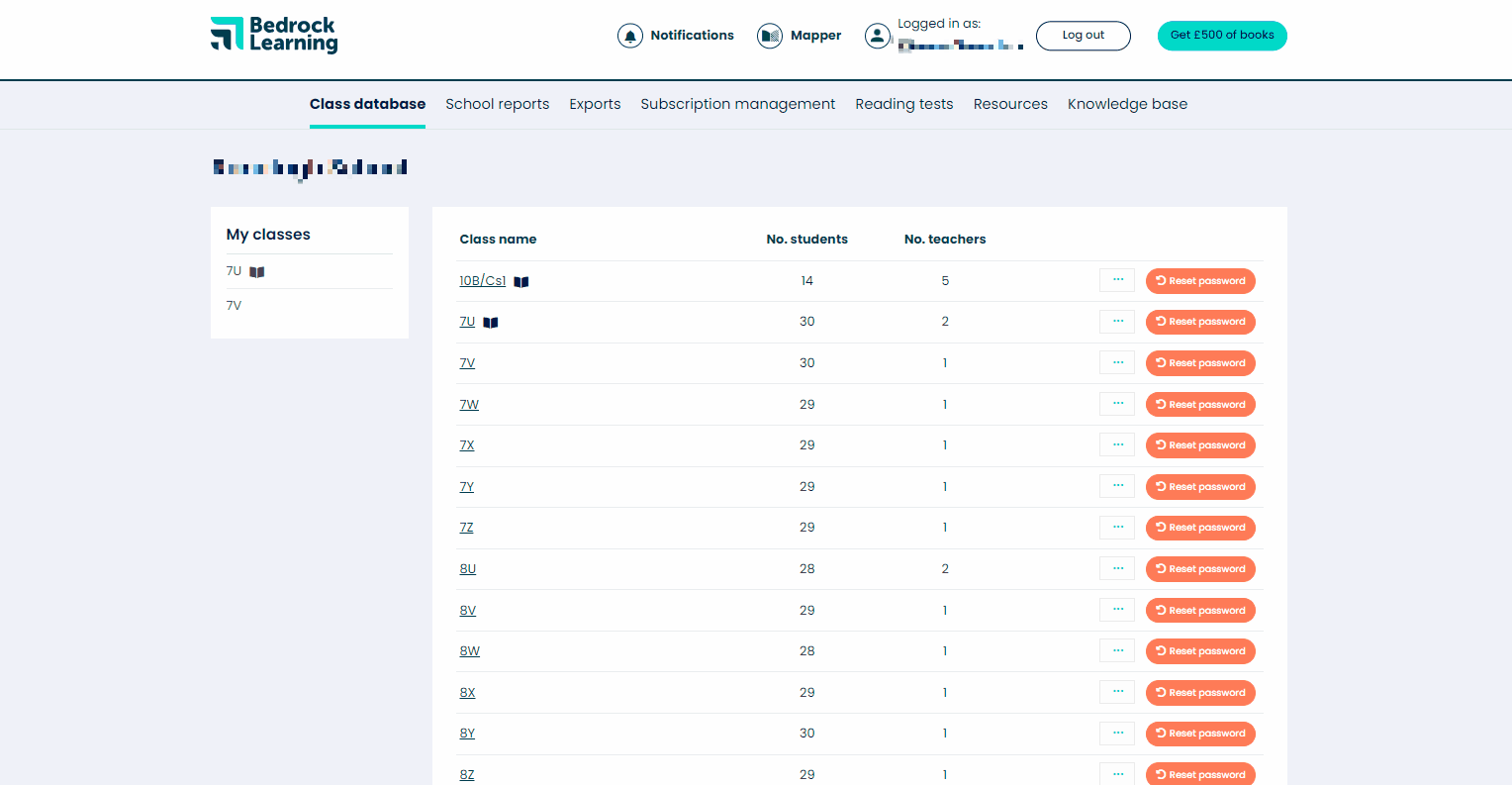1512x785 pixels.
Task: Select the book icon next to 7U in My classes
Action: click(x=257, y=272)
